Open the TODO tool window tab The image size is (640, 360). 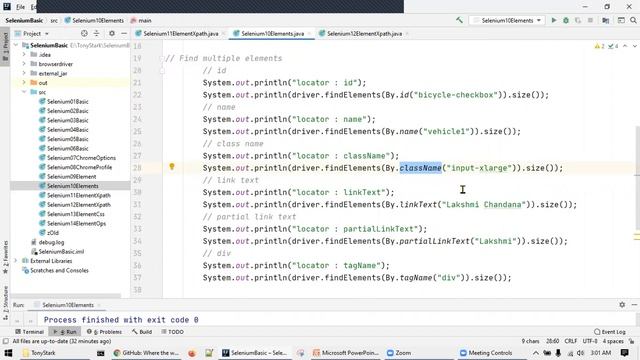click(x=172, y=332)
